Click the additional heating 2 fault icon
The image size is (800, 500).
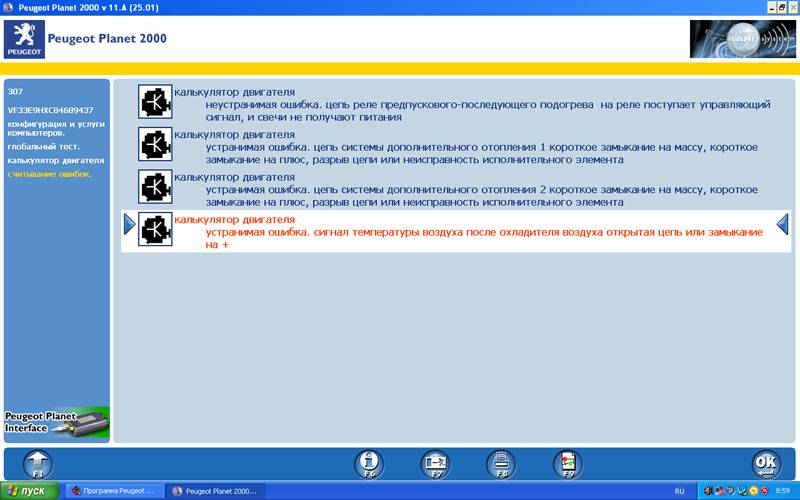tap(155, 187)
